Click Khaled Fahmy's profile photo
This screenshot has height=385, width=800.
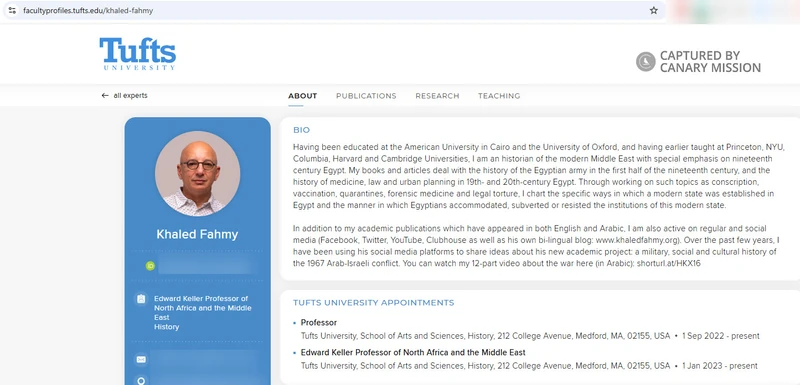[x=197, y=174]
